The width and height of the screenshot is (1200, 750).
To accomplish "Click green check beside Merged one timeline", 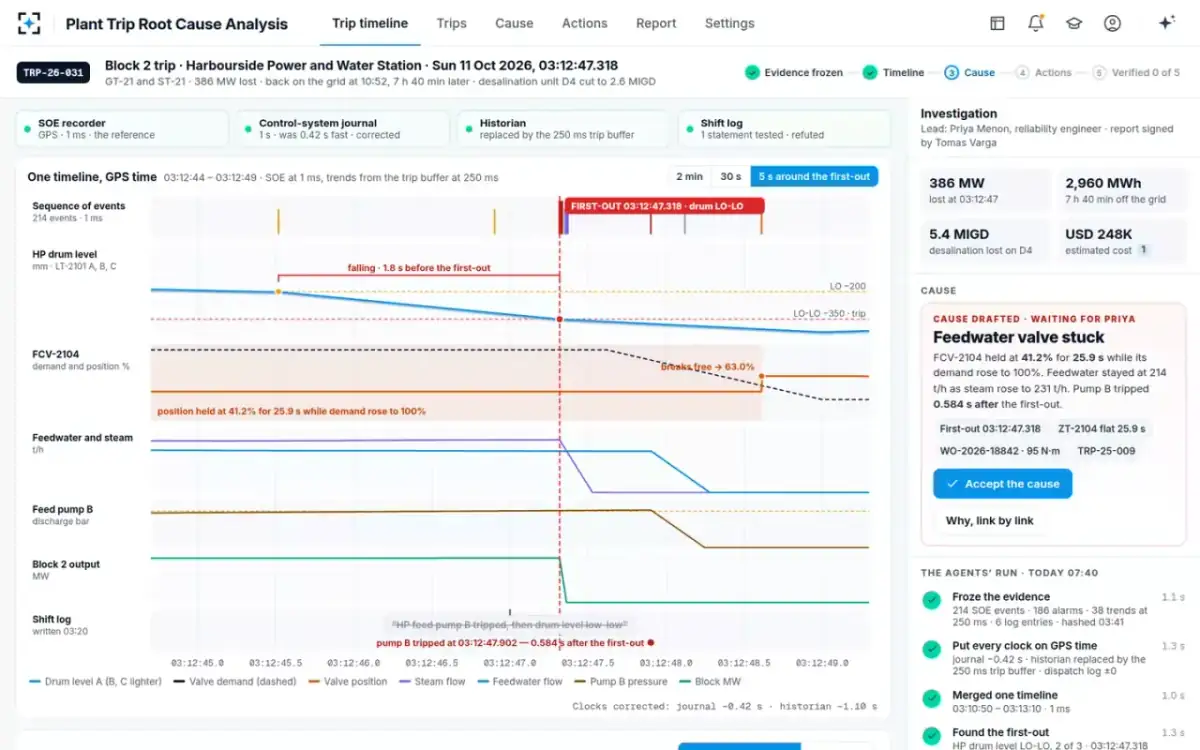I will point(931,699).
